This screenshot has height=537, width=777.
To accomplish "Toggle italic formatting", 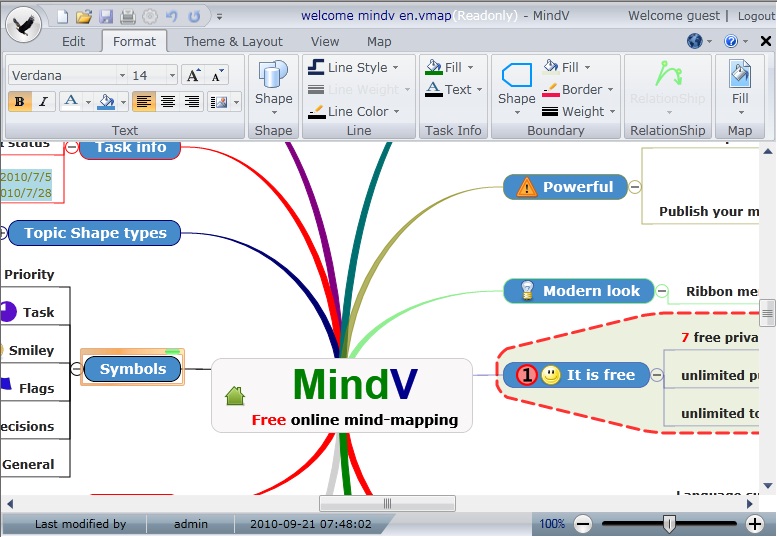I will (x=44, y=102).
